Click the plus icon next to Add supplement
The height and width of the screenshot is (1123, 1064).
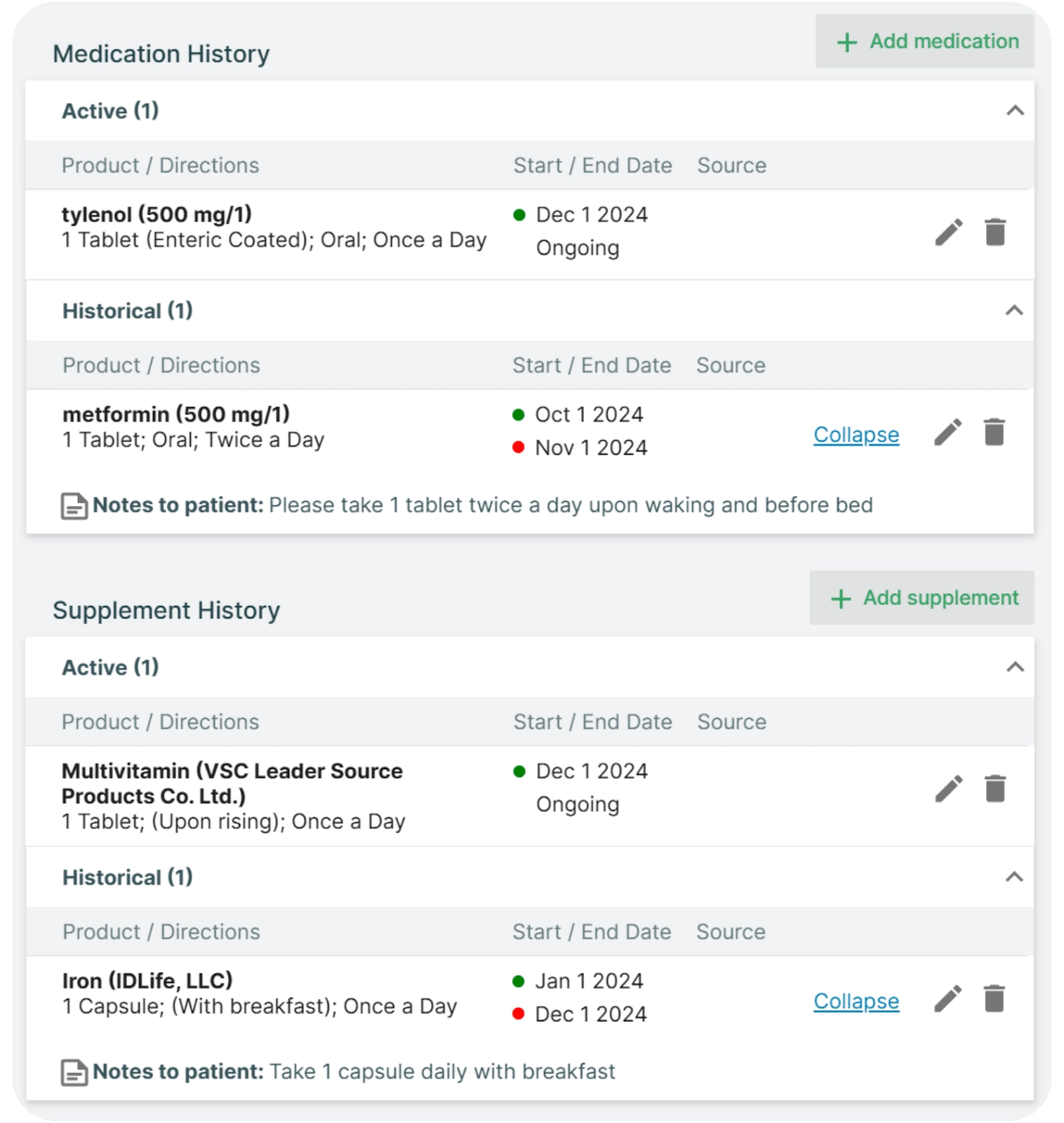click(840, 598)
